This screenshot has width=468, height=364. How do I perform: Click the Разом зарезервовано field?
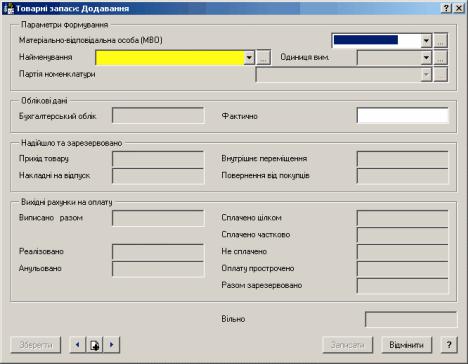click(403, 286)
